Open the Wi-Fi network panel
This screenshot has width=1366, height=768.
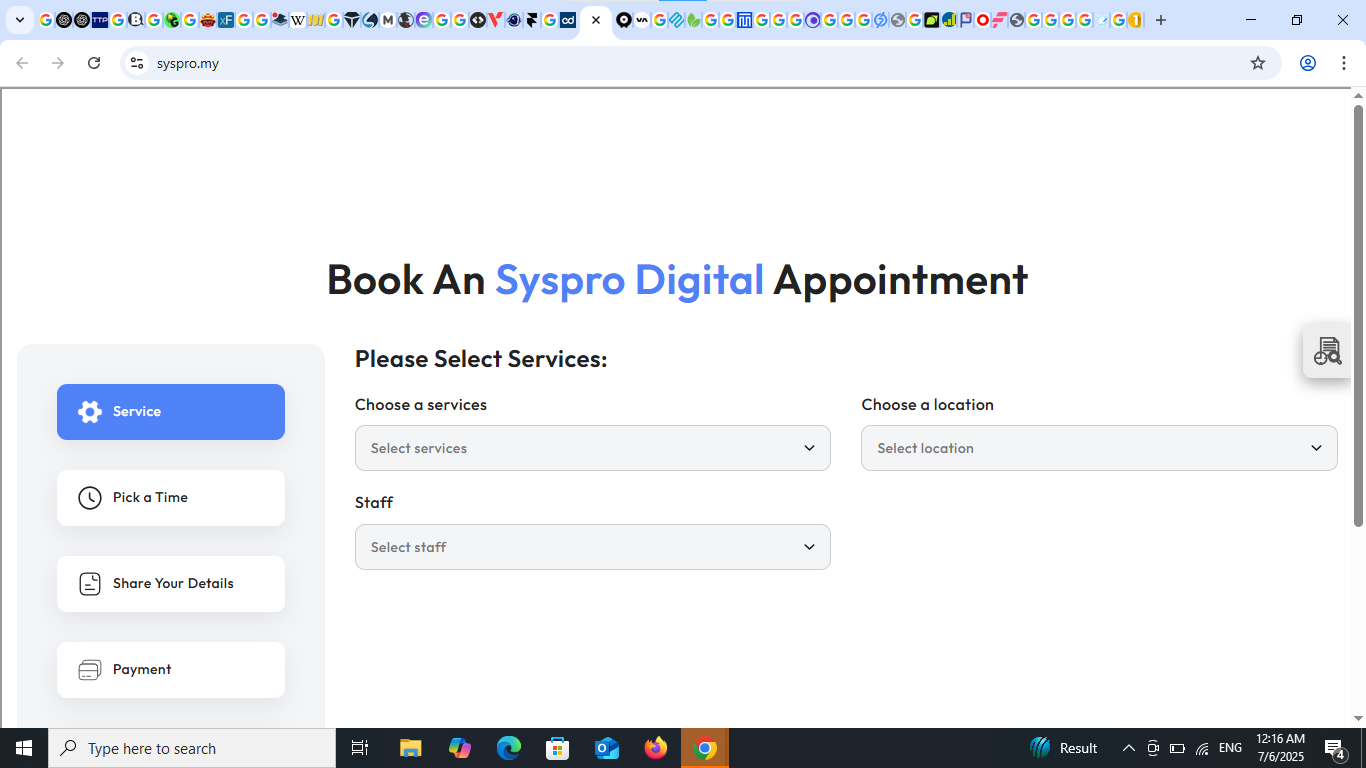1202,748
